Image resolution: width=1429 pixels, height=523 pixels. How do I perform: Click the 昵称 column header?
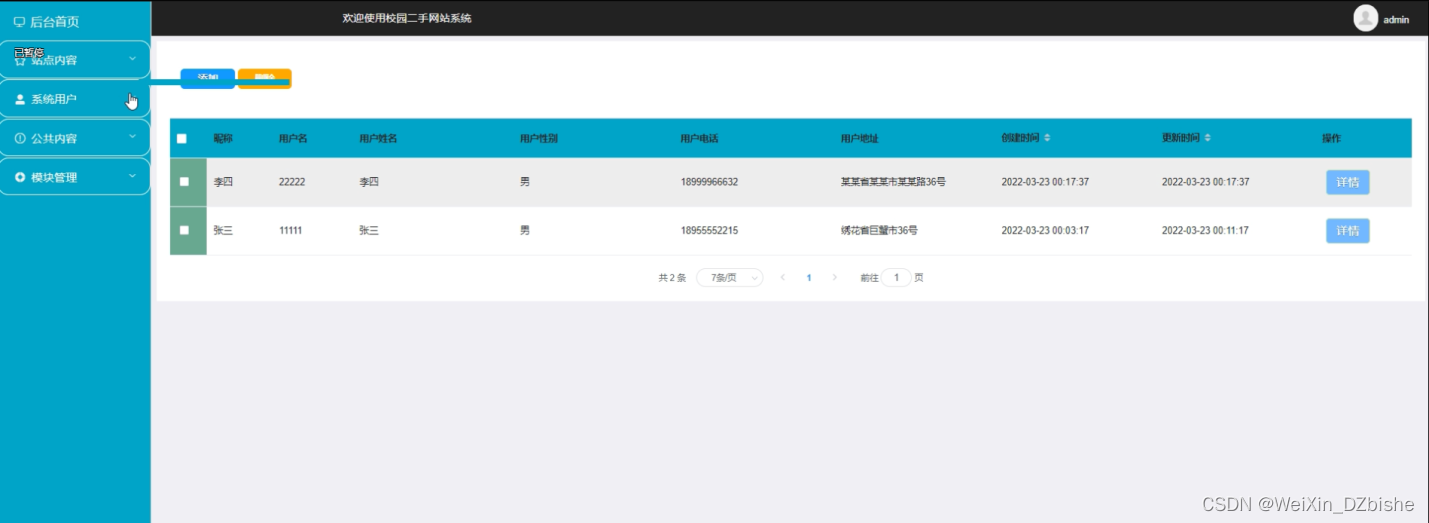click(x=223, y=138)
